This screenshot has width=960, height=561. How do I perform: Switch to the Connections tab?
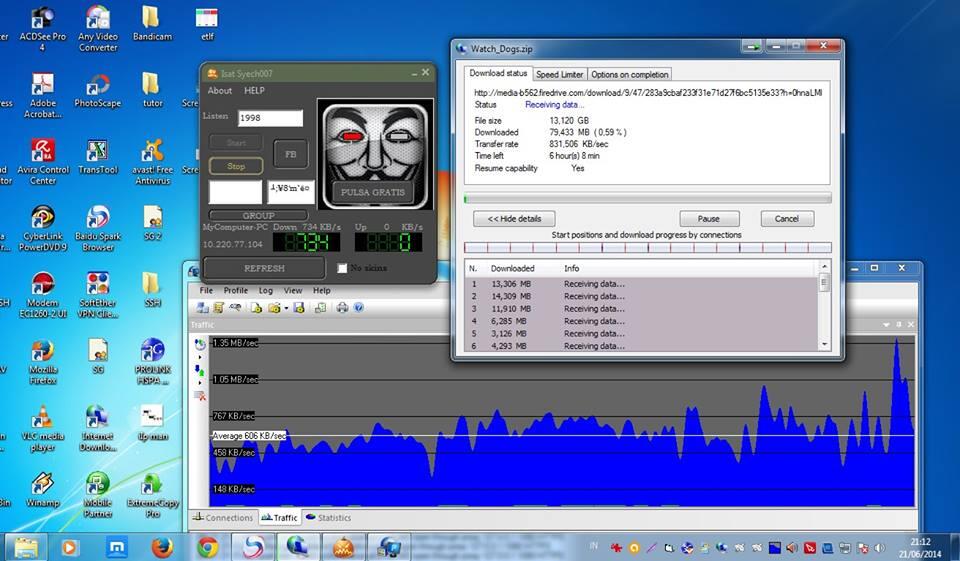pyautogui.click(x=223, y=518)
